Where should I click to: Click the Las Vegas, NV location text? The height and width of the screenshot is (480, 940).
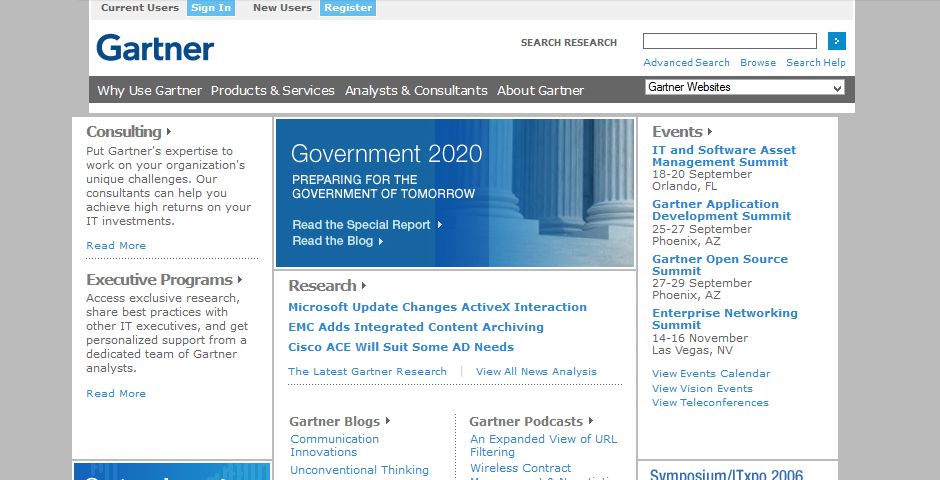tap(692, 351)
